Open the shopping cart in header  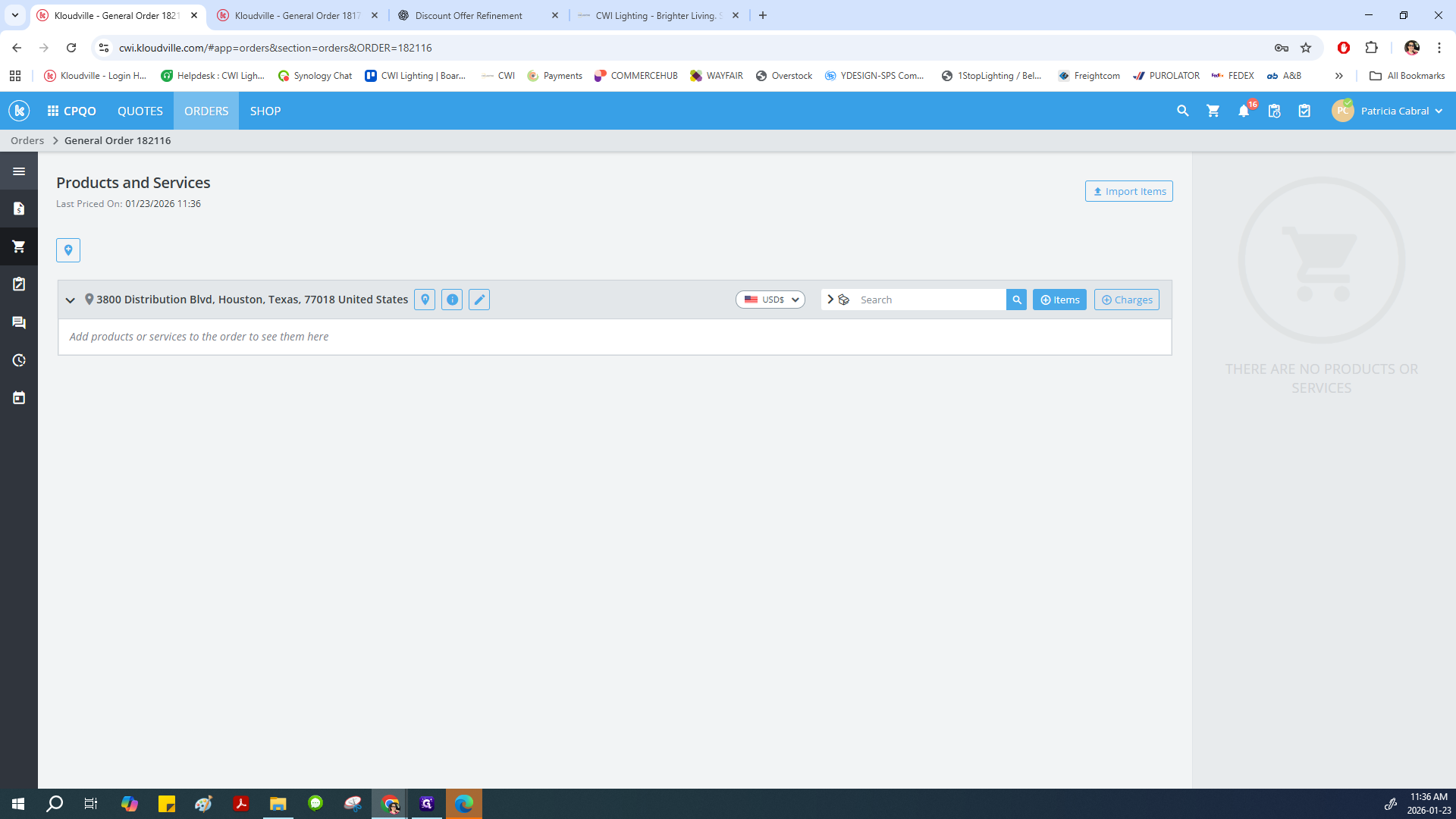(1213, 111)
